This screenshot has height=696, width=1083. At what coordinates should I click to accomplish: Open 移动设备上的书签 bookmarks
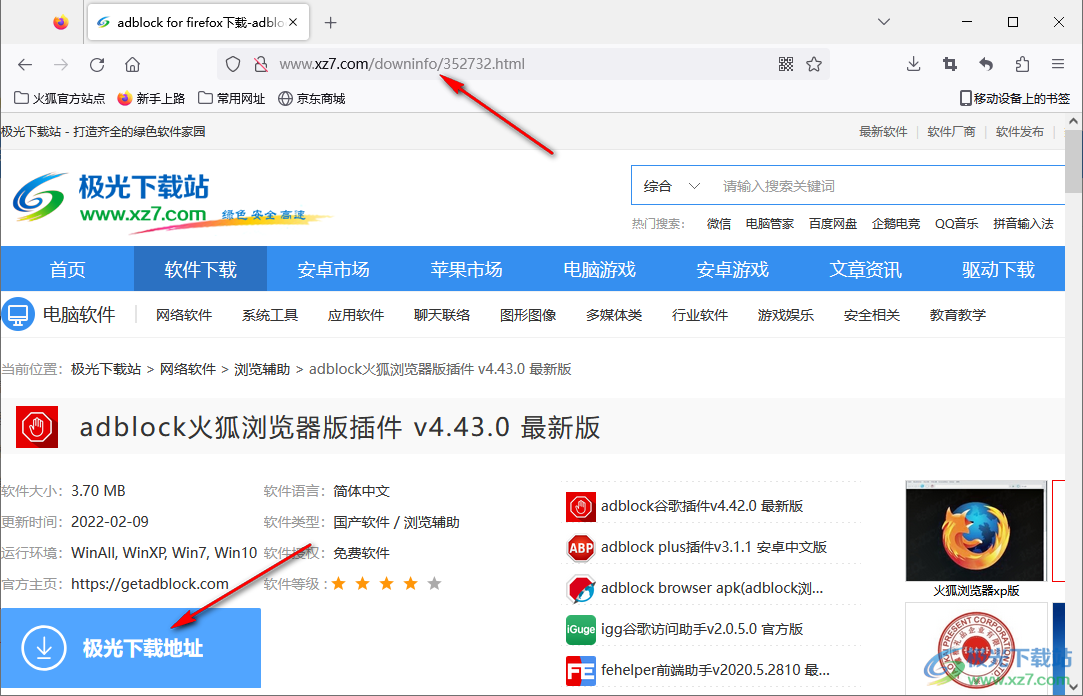[x=1015, y=99]
